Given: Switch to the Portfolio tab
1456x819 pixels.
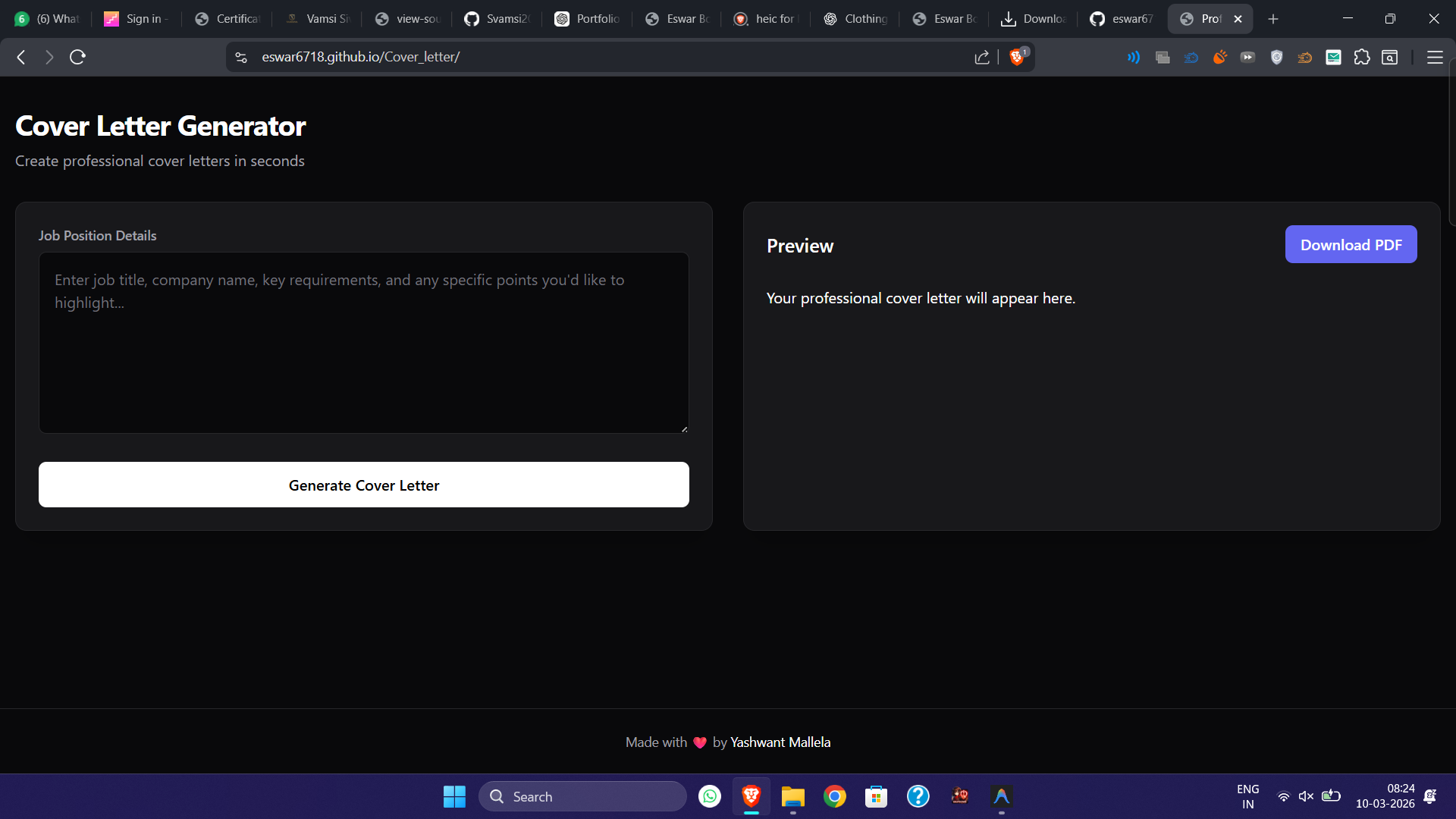Looking at the screenshot, I should [588, 19].
